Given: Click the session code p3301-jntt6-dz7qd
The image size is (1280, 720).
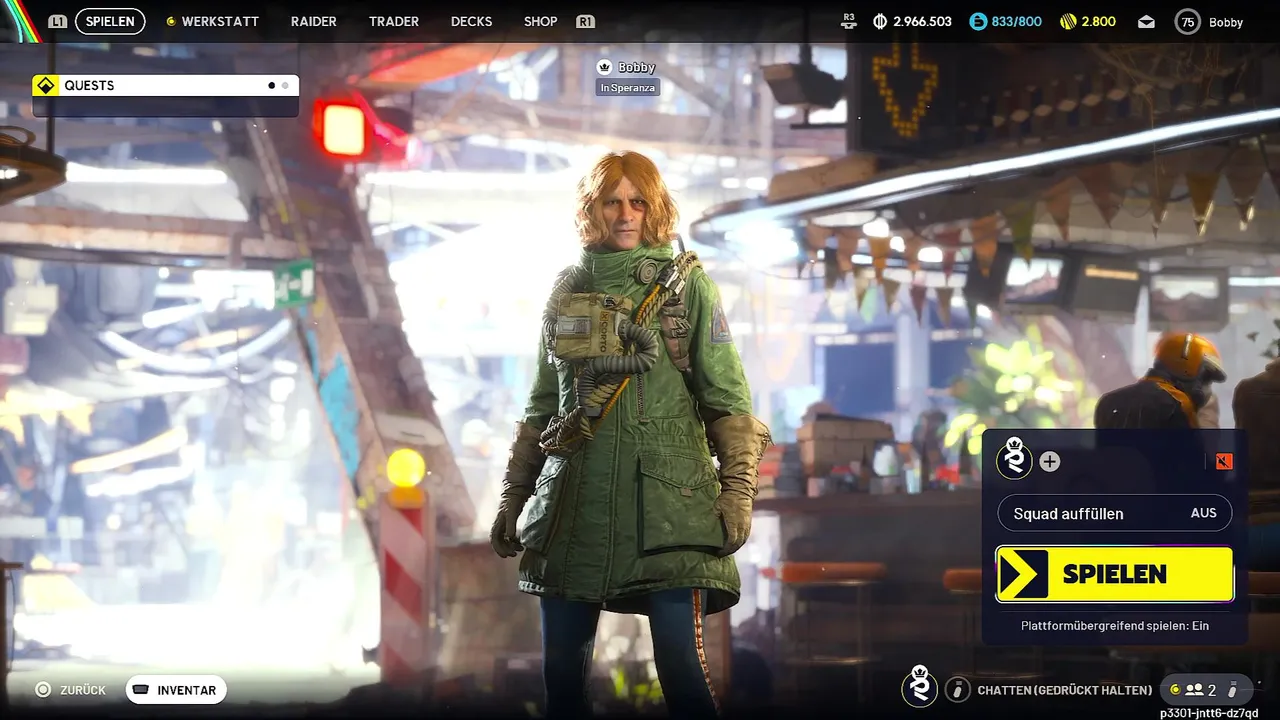Looking at the screenshot, I should [x=1209, y=712].
